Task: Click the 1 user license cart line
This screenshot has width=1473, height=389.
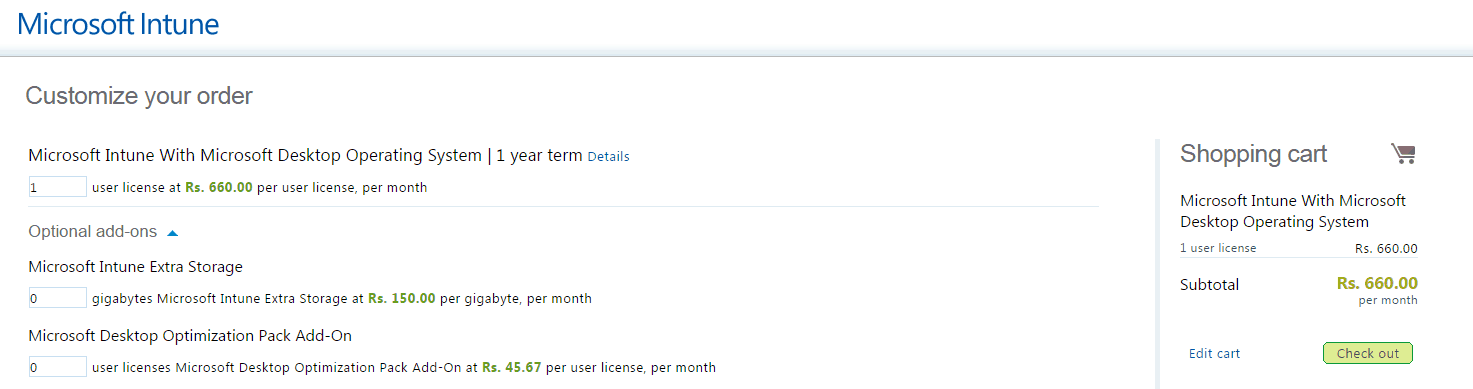Action: (1299, 248)
